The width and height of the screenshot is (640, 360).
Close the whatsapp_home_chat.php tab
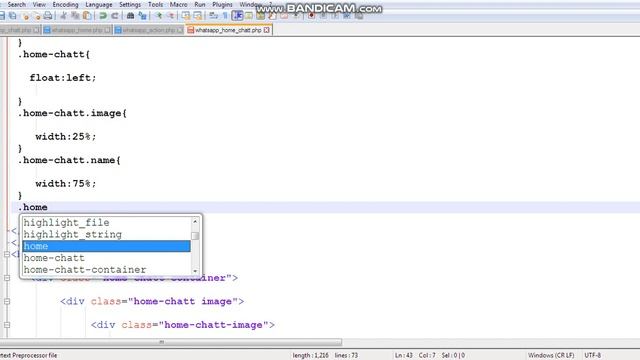coord(267,30)
